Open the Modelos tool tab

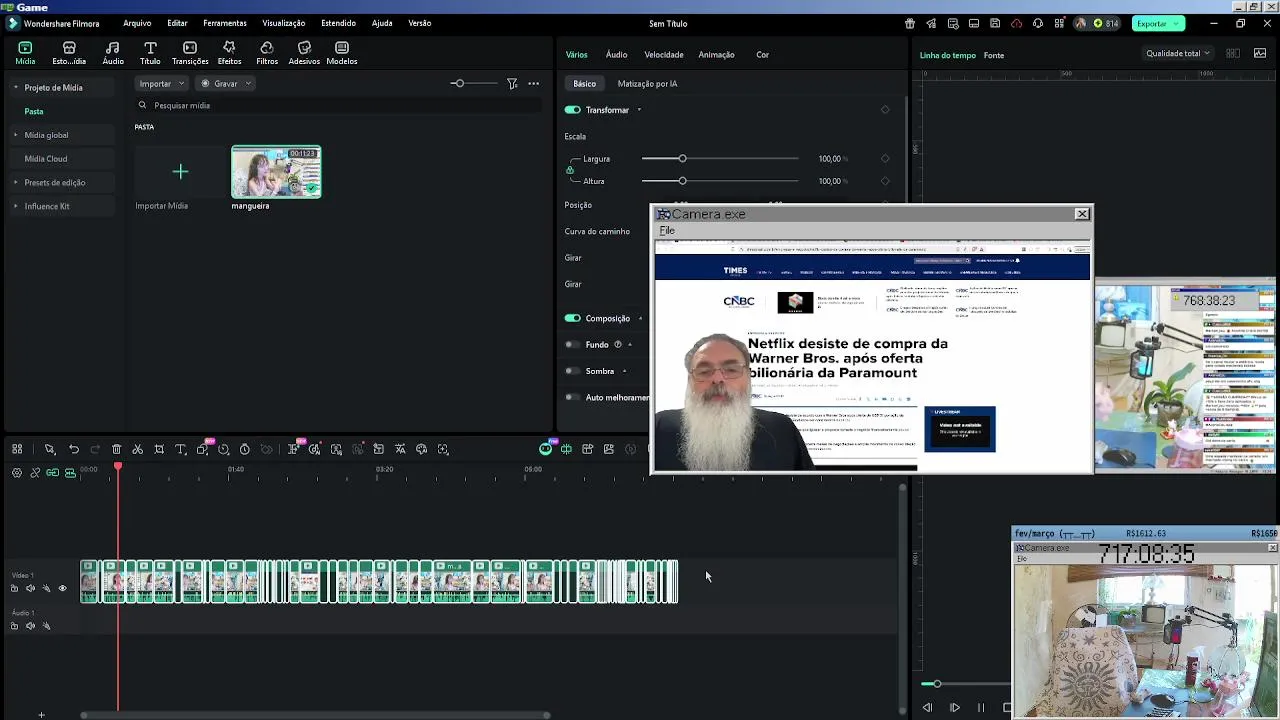point(342,53)
